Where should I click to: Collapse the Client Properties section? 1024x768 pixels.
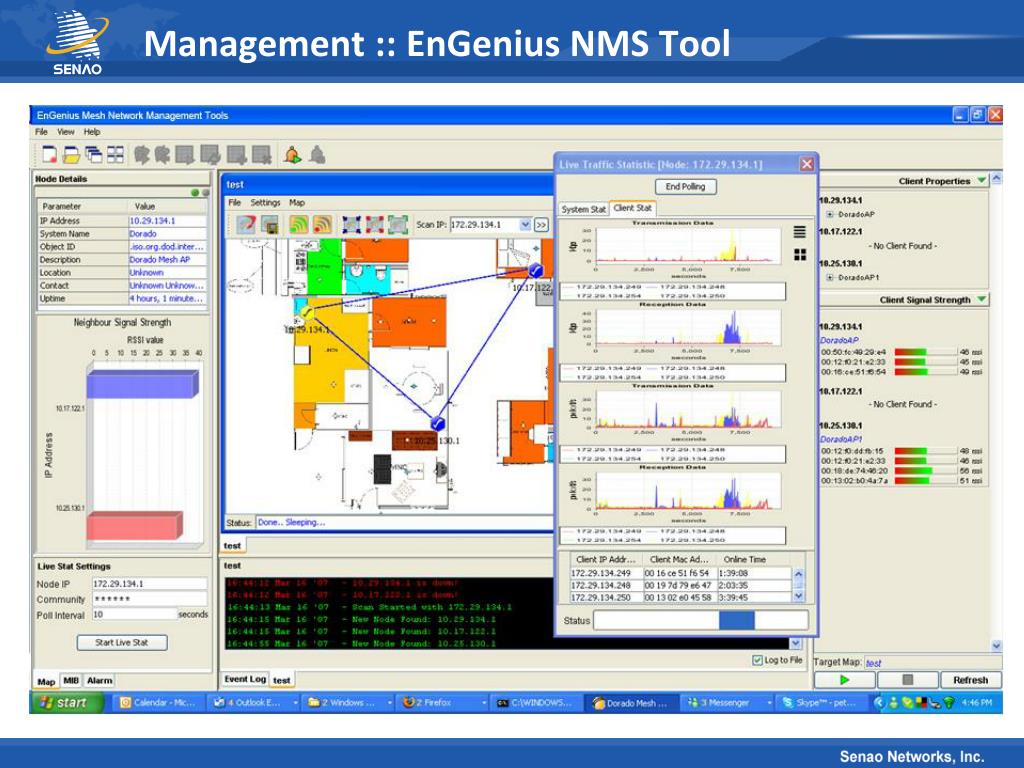coord(982,180)
